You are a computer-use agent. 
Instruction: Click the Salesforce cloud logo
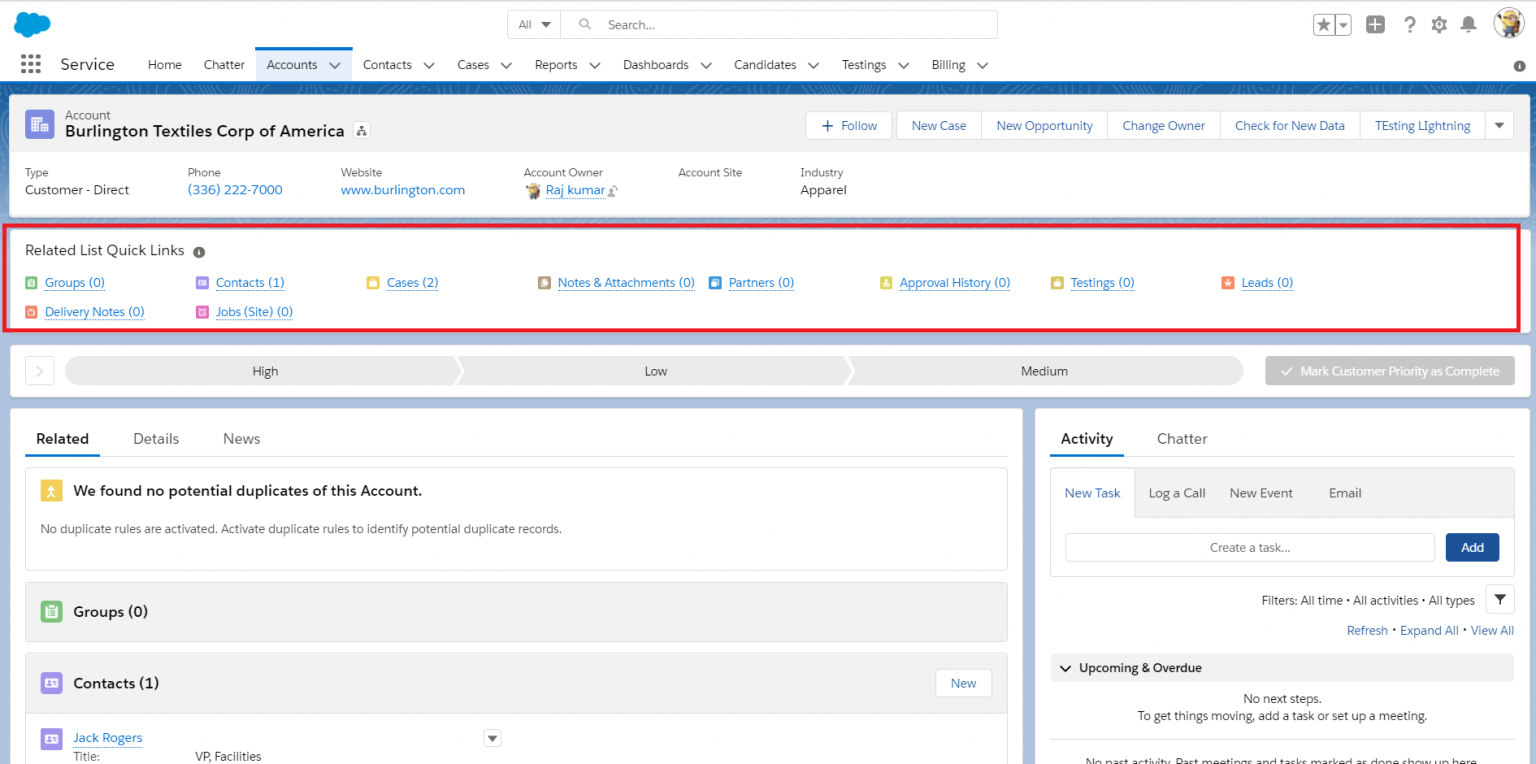(x=31, y=23)
